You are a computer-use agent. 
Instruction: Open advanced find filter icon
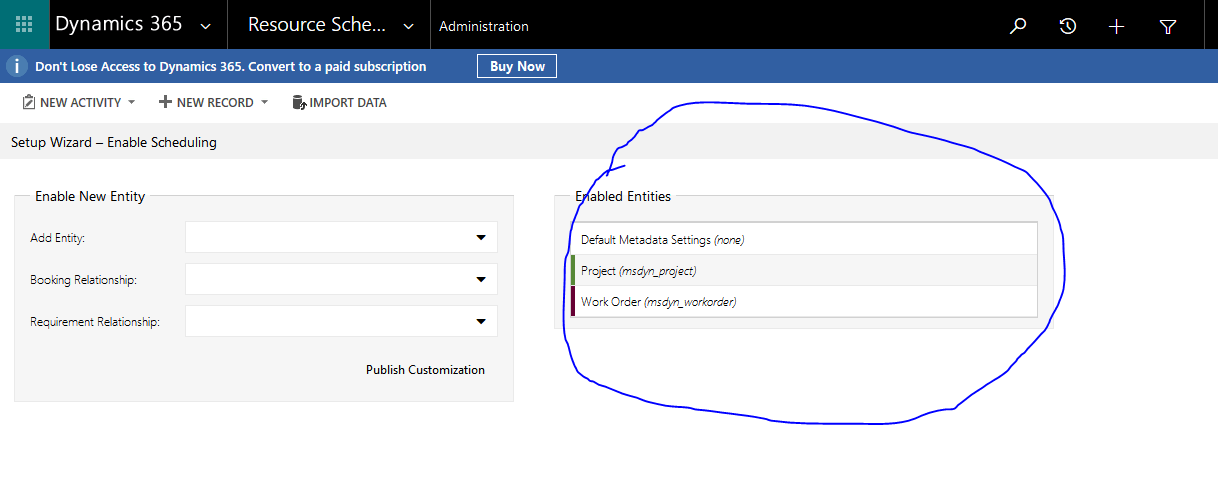click(x=1167, y=27)
